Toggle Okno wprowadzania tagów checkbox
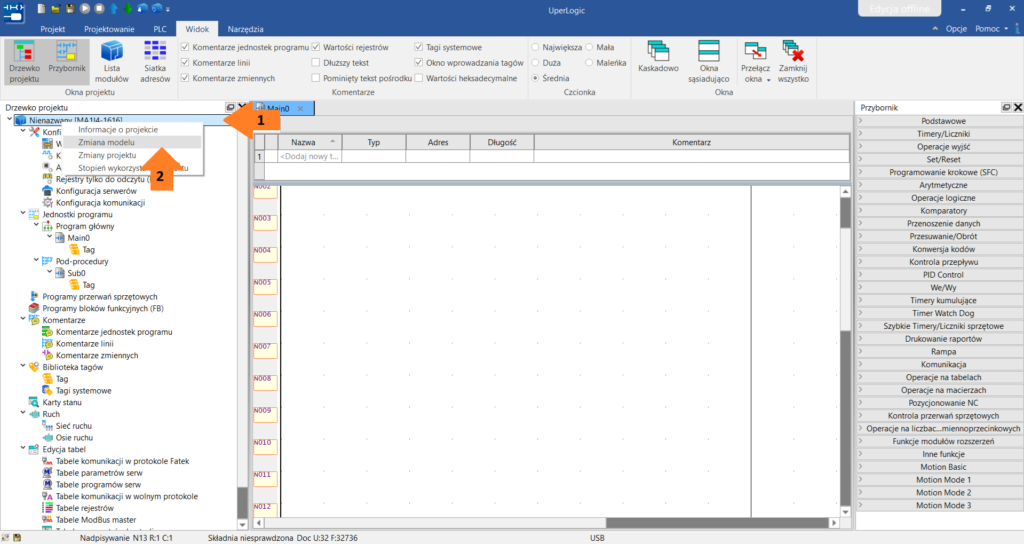Viewport: 1024px width, 544px height. pos(419,63)
